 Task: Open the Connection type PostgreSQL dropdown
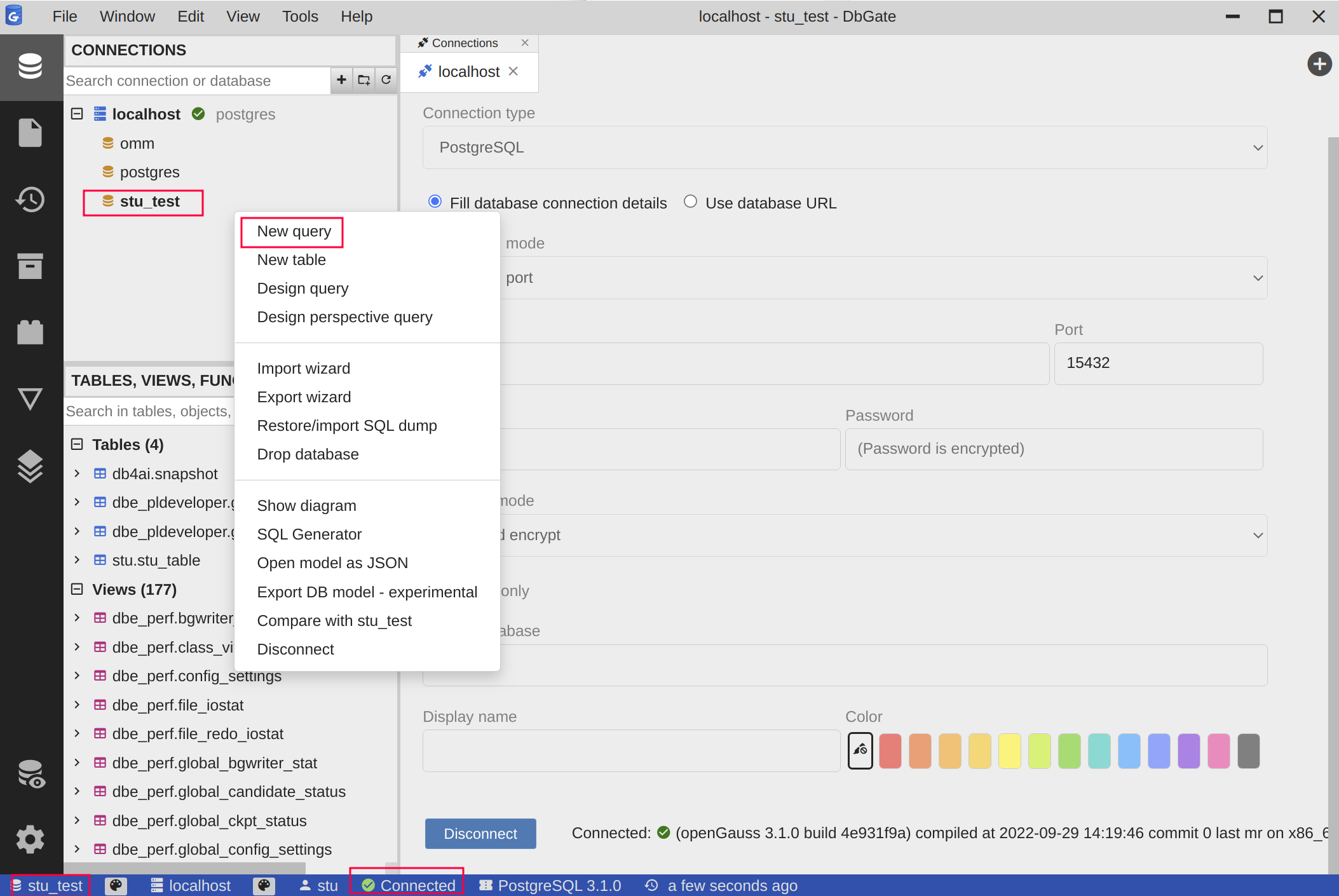click(x=845, y=147)
